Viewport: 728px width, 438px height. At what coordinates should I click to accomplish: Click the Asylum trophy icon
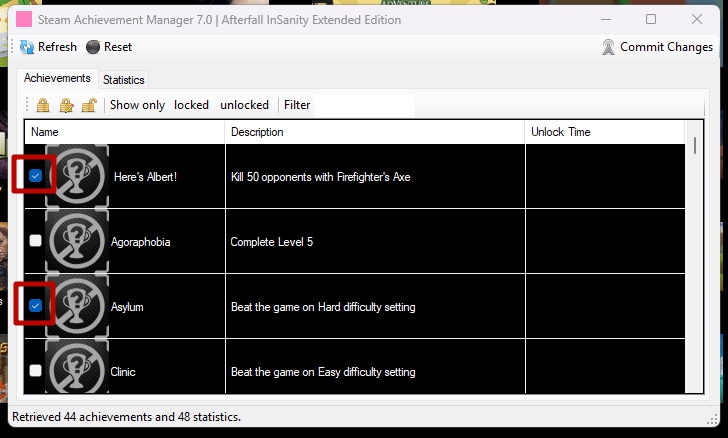click(x=77, y=306)
